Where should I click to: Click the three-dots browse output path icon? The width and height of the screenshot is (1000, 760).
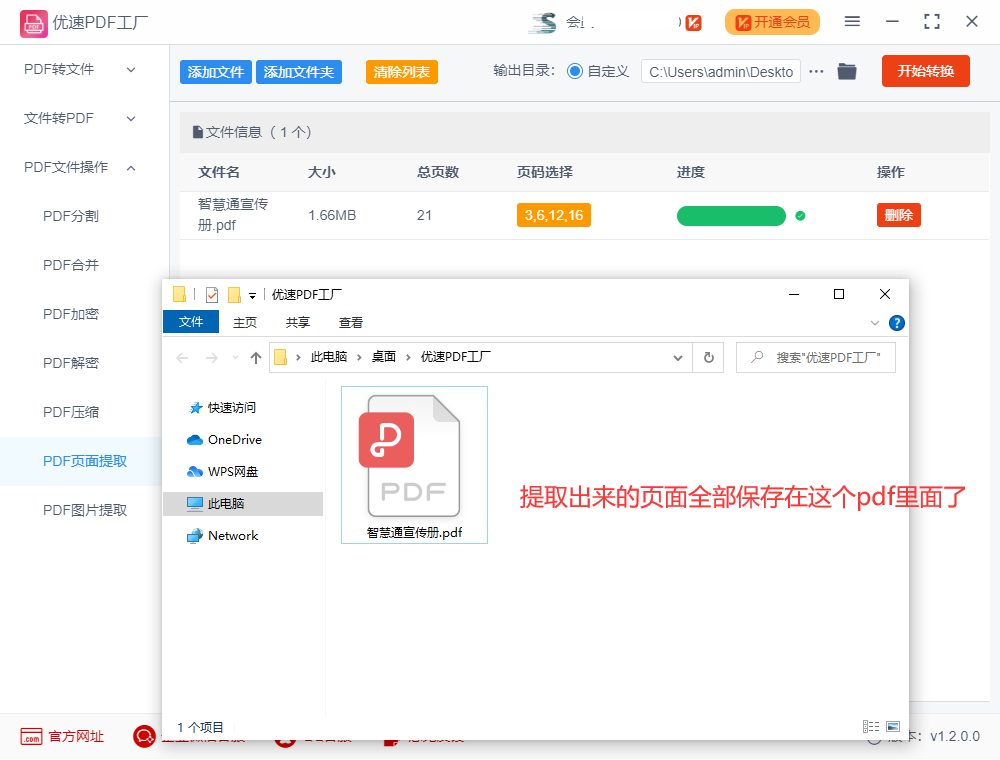[x=816, y=71]
